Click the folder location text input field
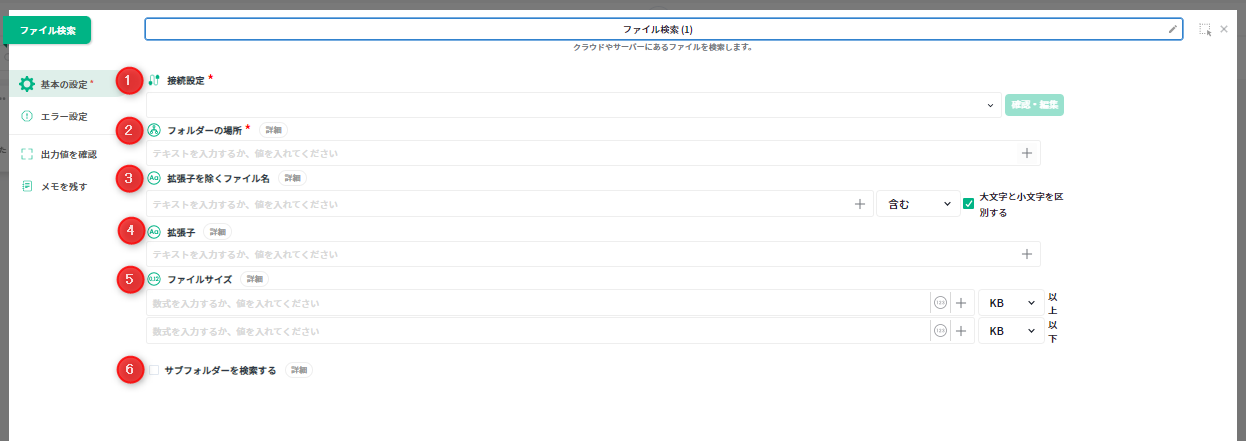 click(580, 153)
